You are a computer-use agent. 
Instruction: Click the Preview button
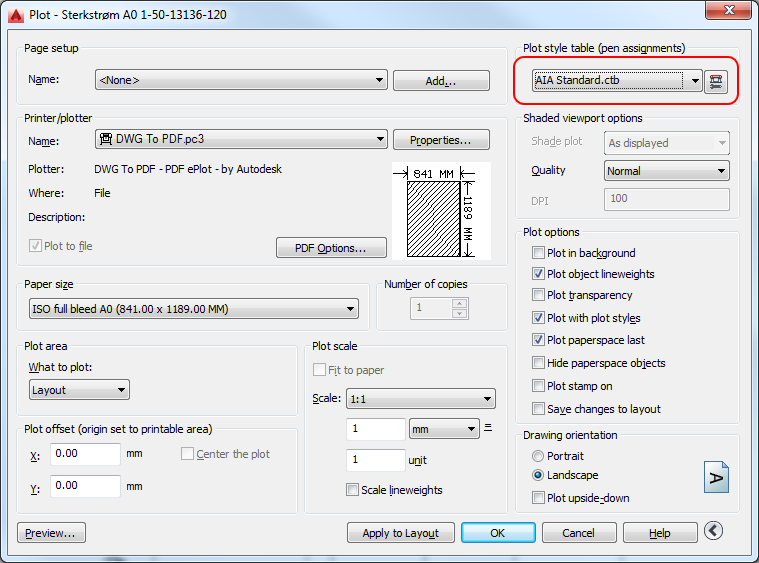click(x=51, y=533)
